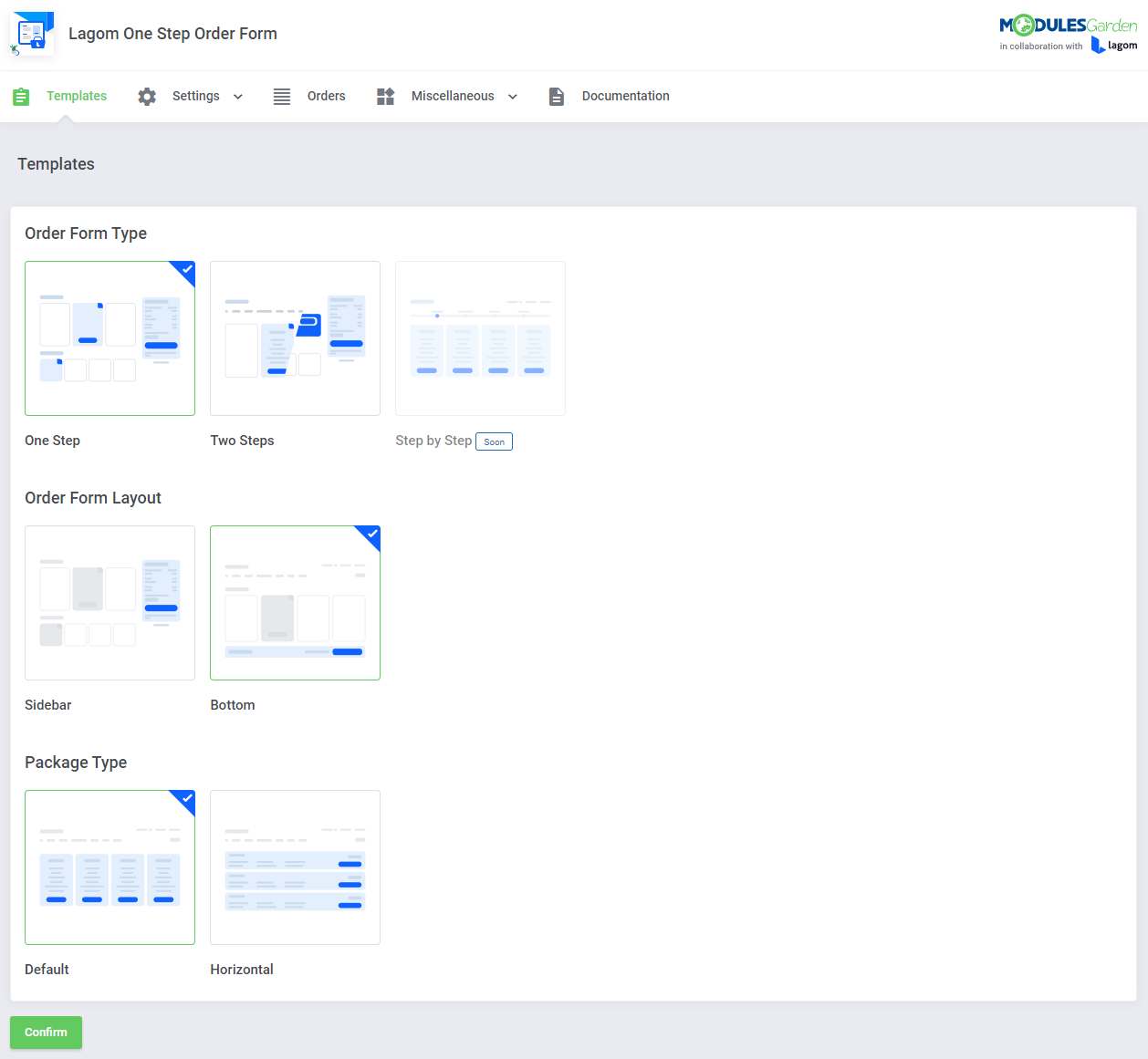This screenshot has height=1059, width=1148.
Task: Click the ModulesGarden logo
Action: click(1068, 26)
